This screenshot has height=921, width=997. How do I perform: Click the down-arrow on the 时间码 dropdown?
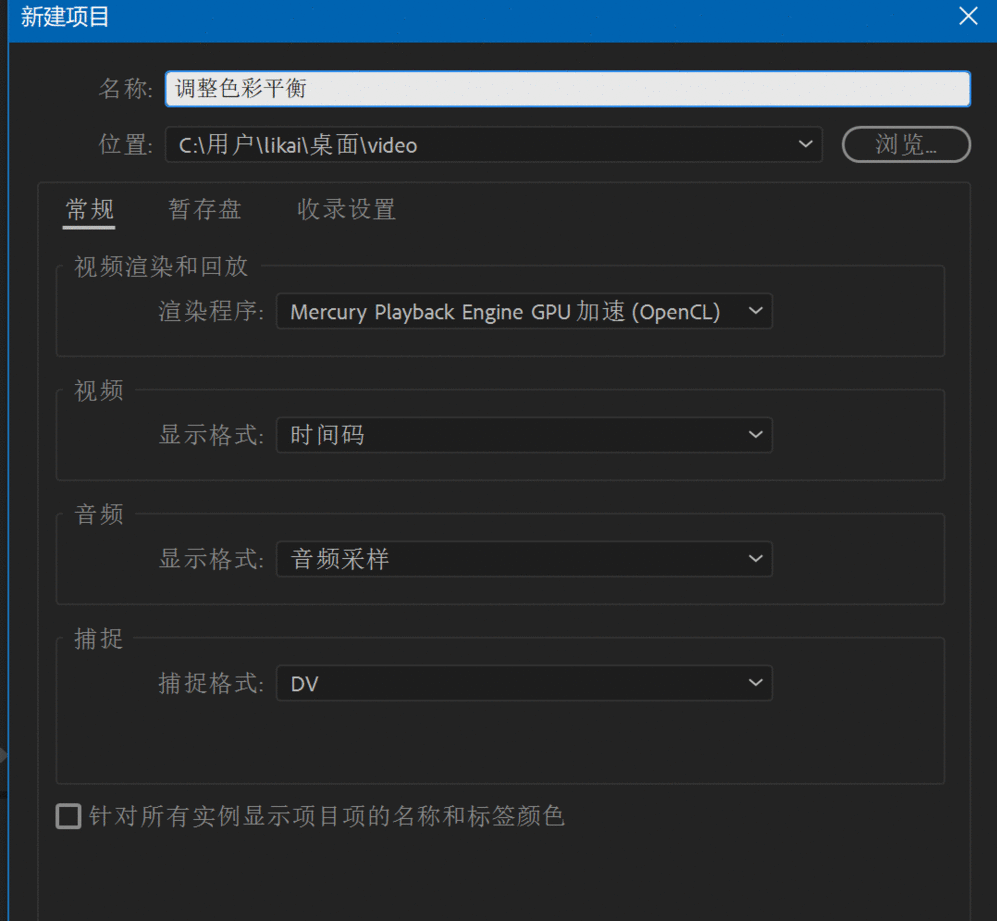click(x=755, y=435)
